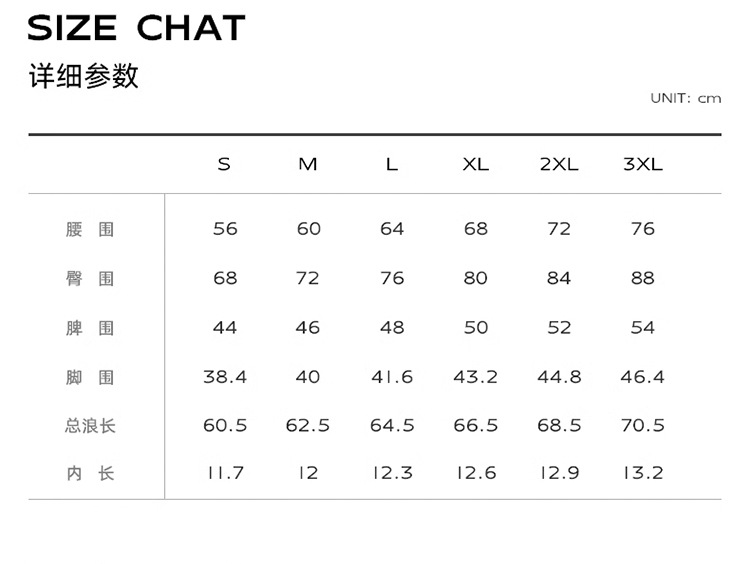
Task: Click the 内长 row label
Action: point(90,473)
